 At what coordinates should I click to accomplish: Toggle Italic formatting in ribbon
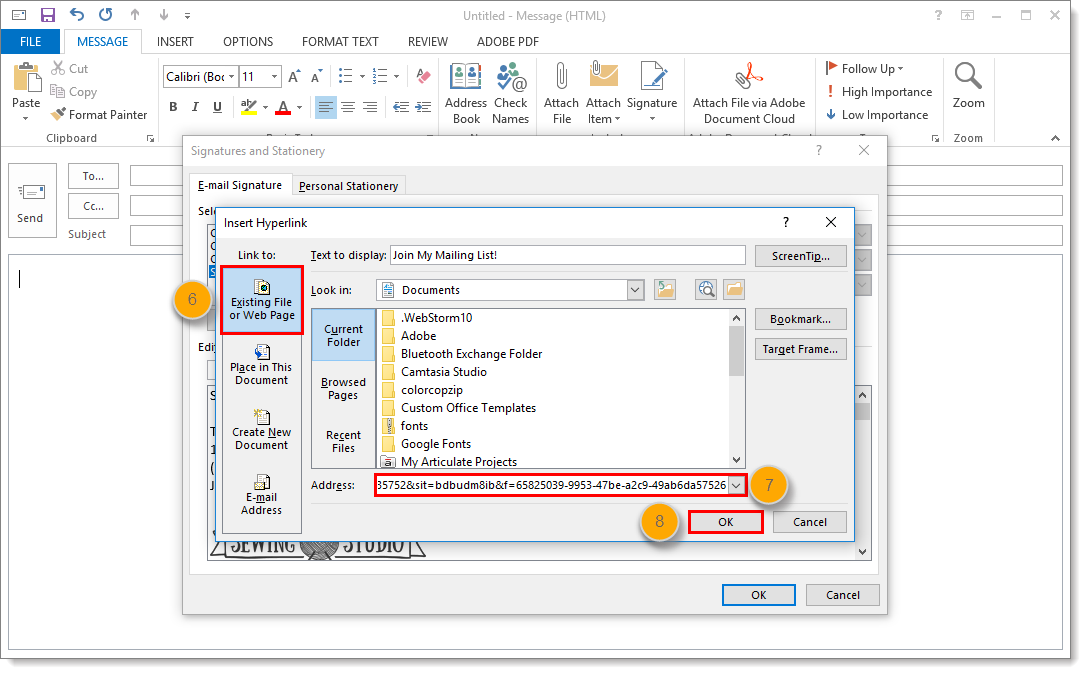195,107
